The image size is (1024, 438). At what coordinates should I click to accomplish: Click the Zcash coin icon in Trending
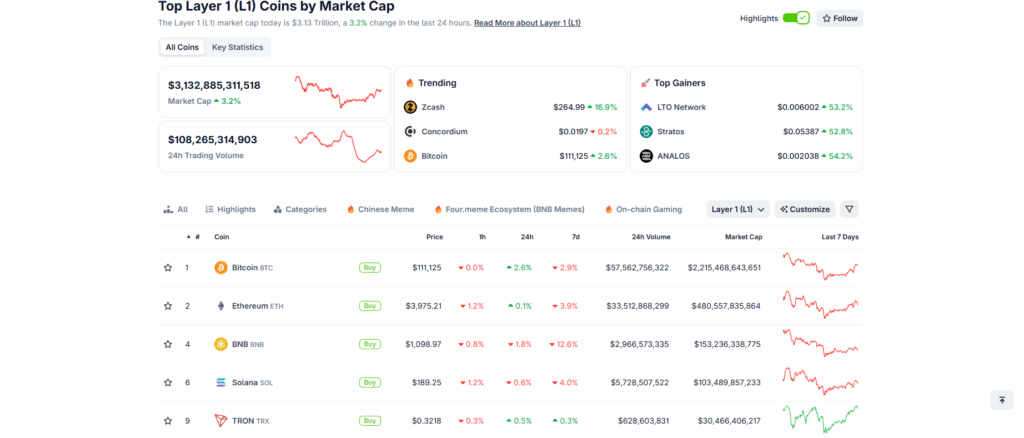(x=410, y=107)
